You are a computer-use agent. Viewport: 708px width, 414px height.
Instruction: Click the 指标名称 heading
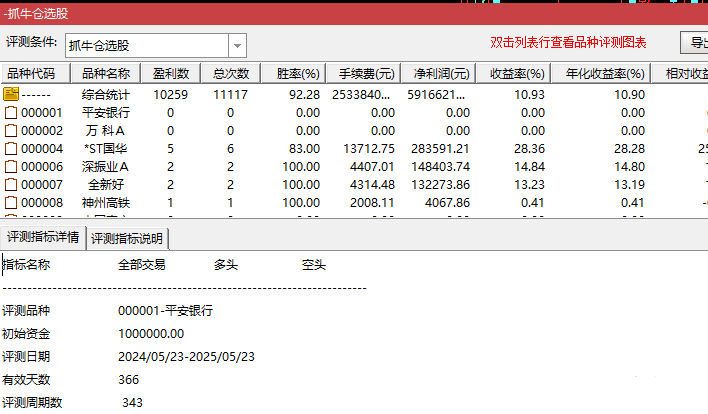[x=26, y=265]
